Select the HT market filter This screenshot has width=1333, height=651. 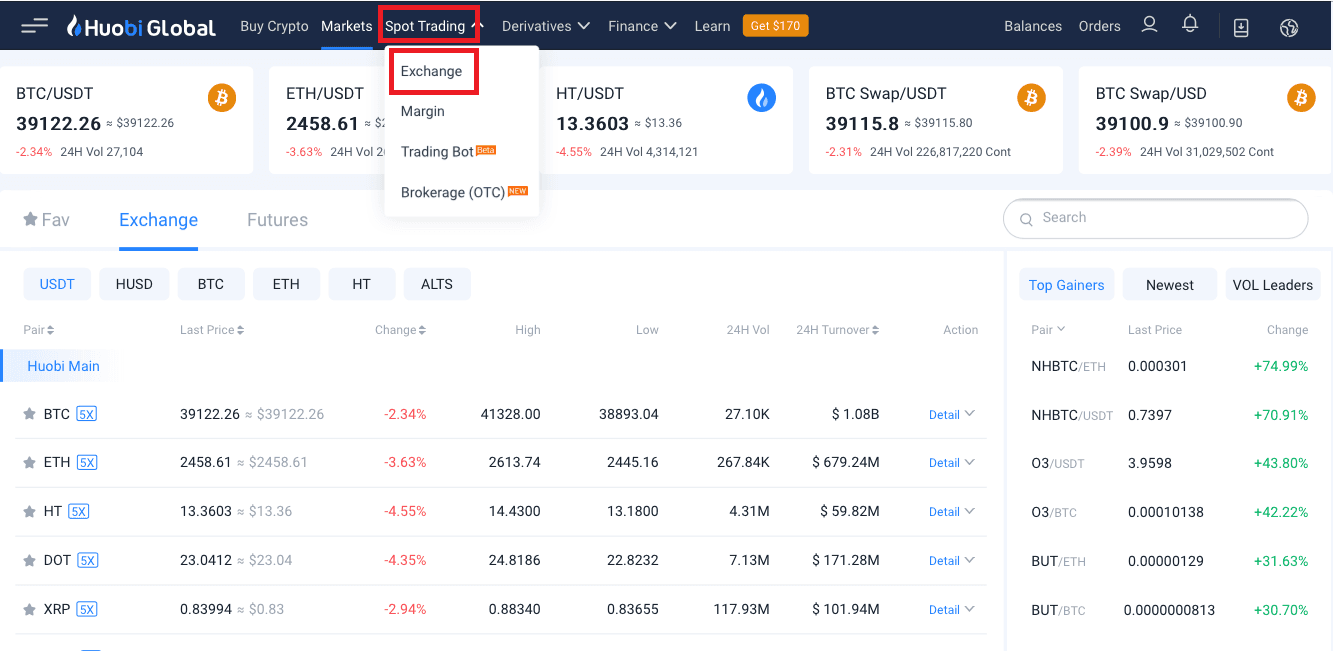362,284
